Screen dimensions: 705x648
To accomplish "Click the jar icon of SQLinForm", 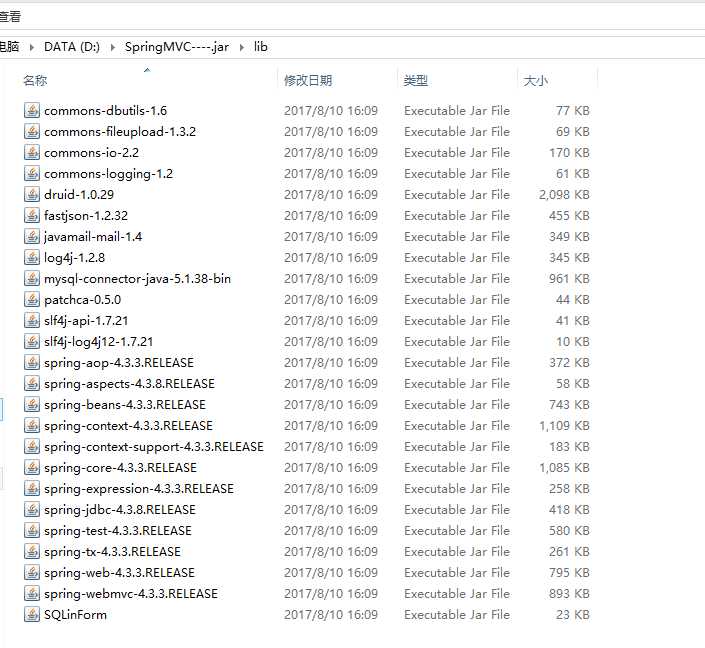I will pyautogui.click(x=31, y=614).
